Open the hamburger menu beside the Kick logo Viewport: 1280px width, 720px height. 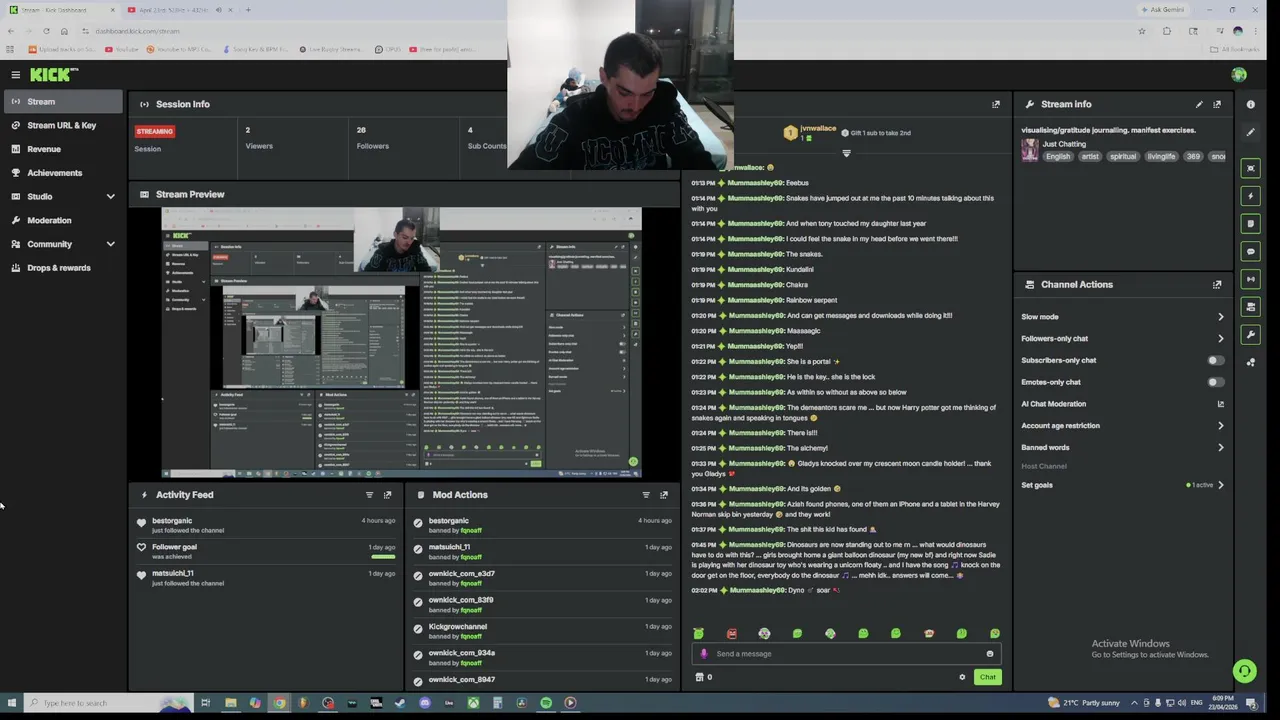point(15,75)
